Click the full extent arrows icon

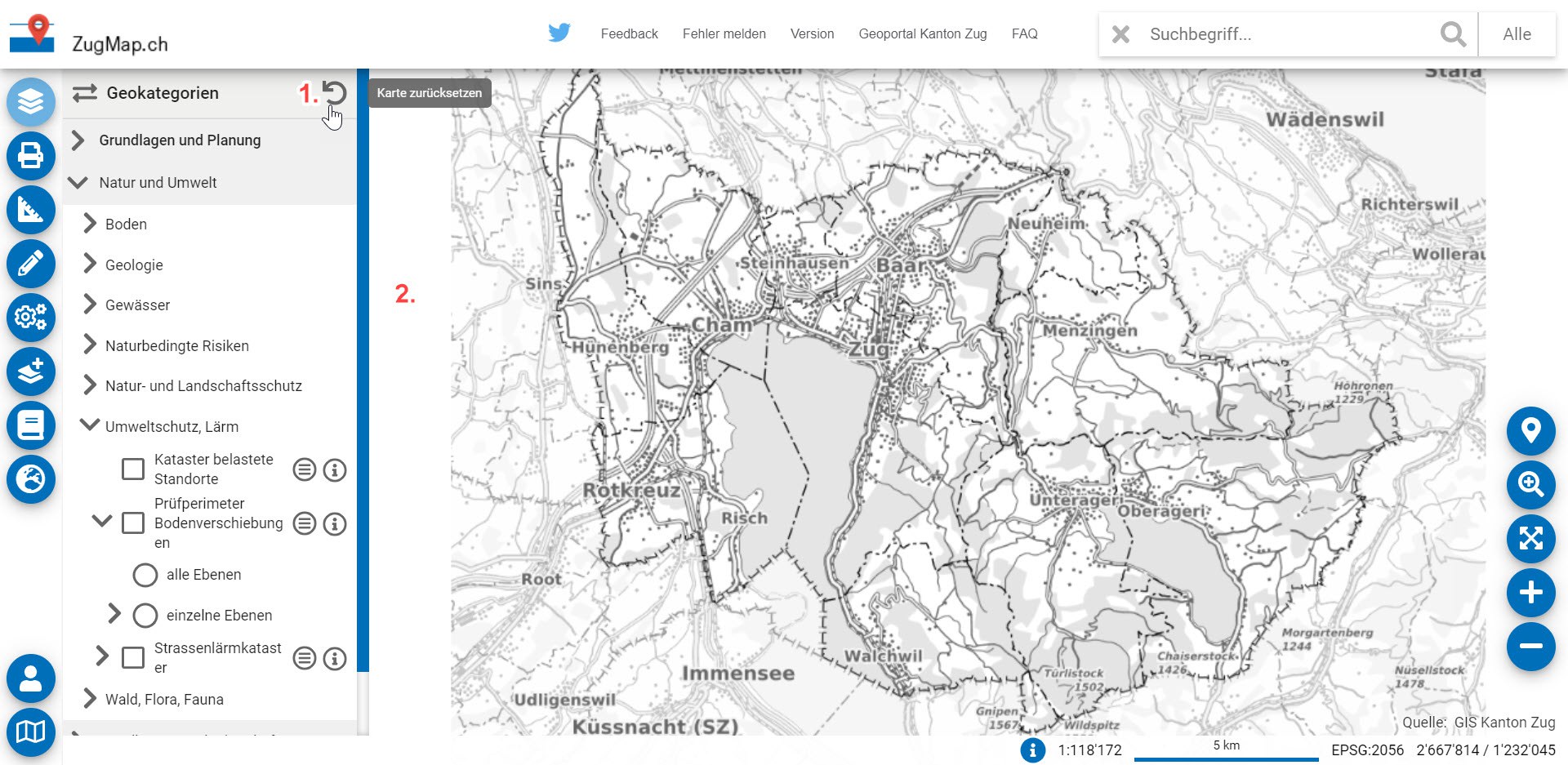(1530, 539)
